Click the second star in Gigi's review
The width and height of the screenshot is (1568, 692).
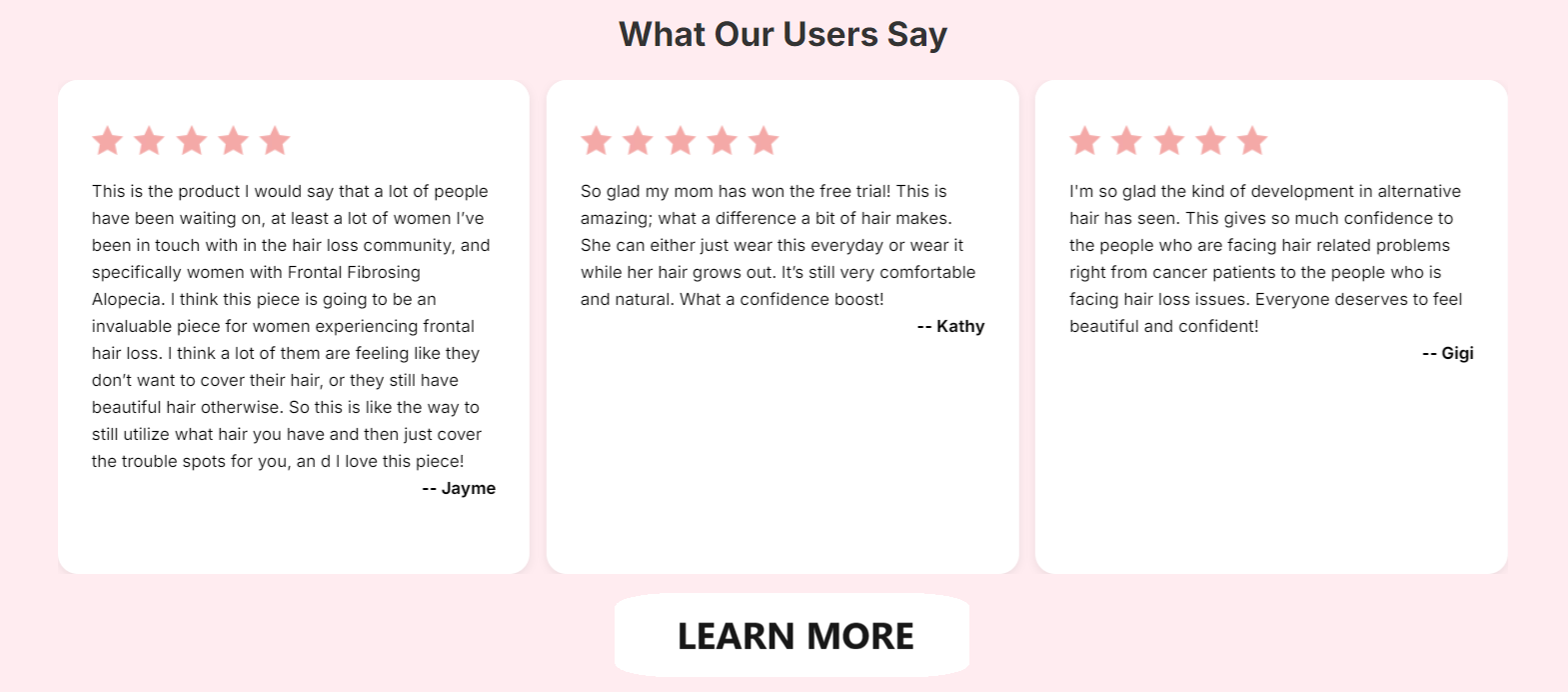[1126, 141]
